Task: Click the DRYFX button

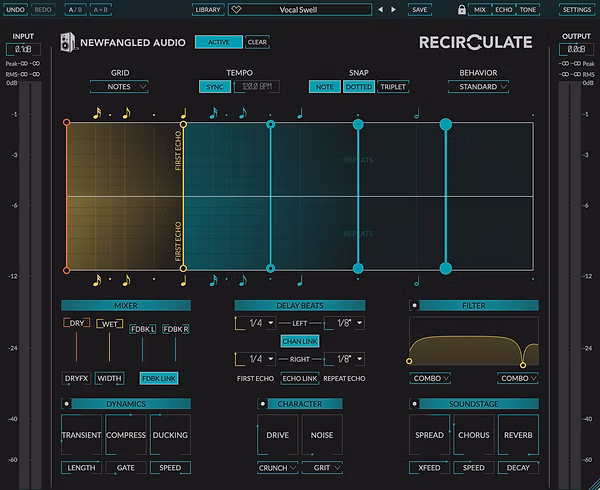Action: coord(77,378)
